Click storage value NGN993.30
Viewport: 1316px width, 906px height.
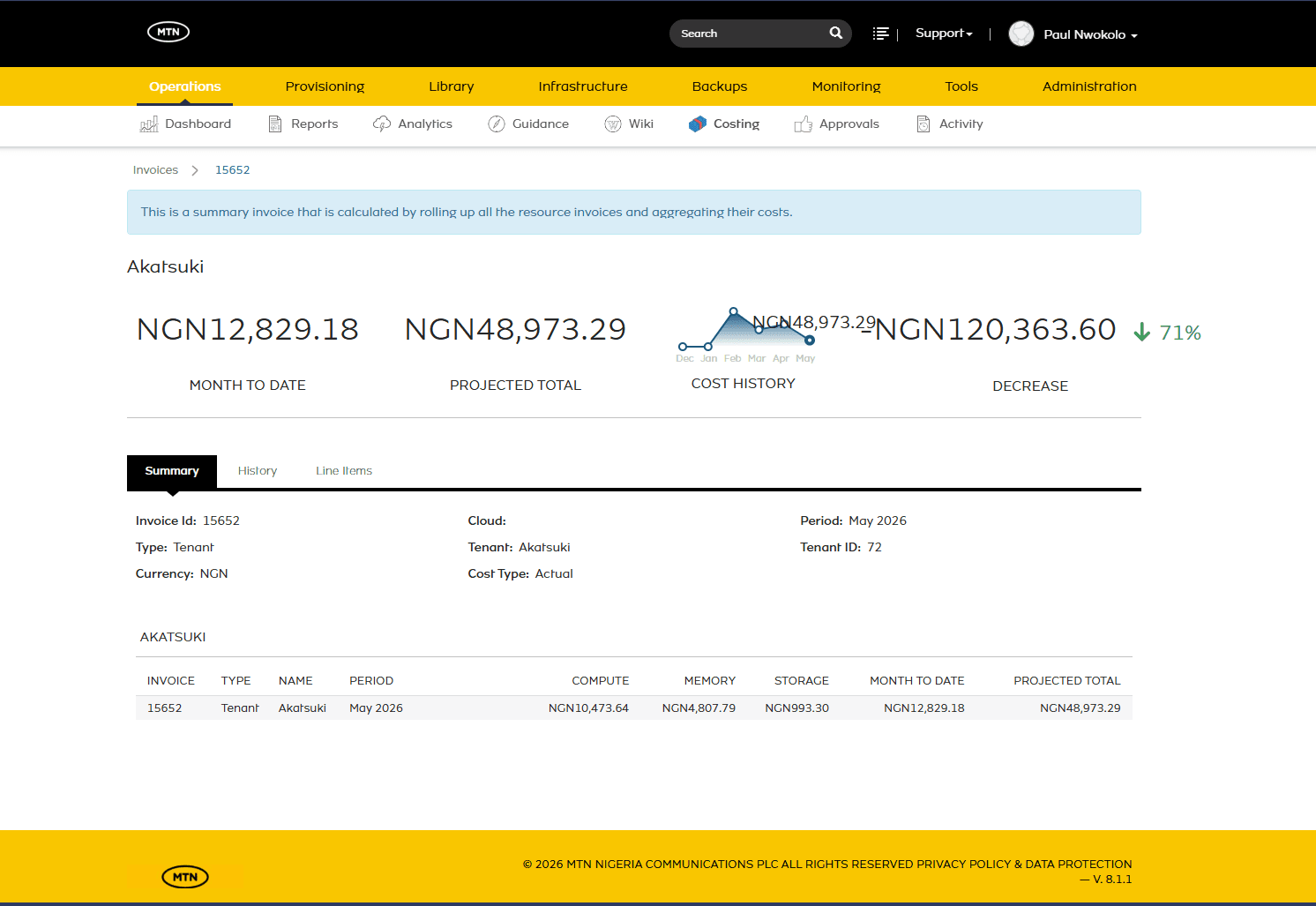point(796,708)
